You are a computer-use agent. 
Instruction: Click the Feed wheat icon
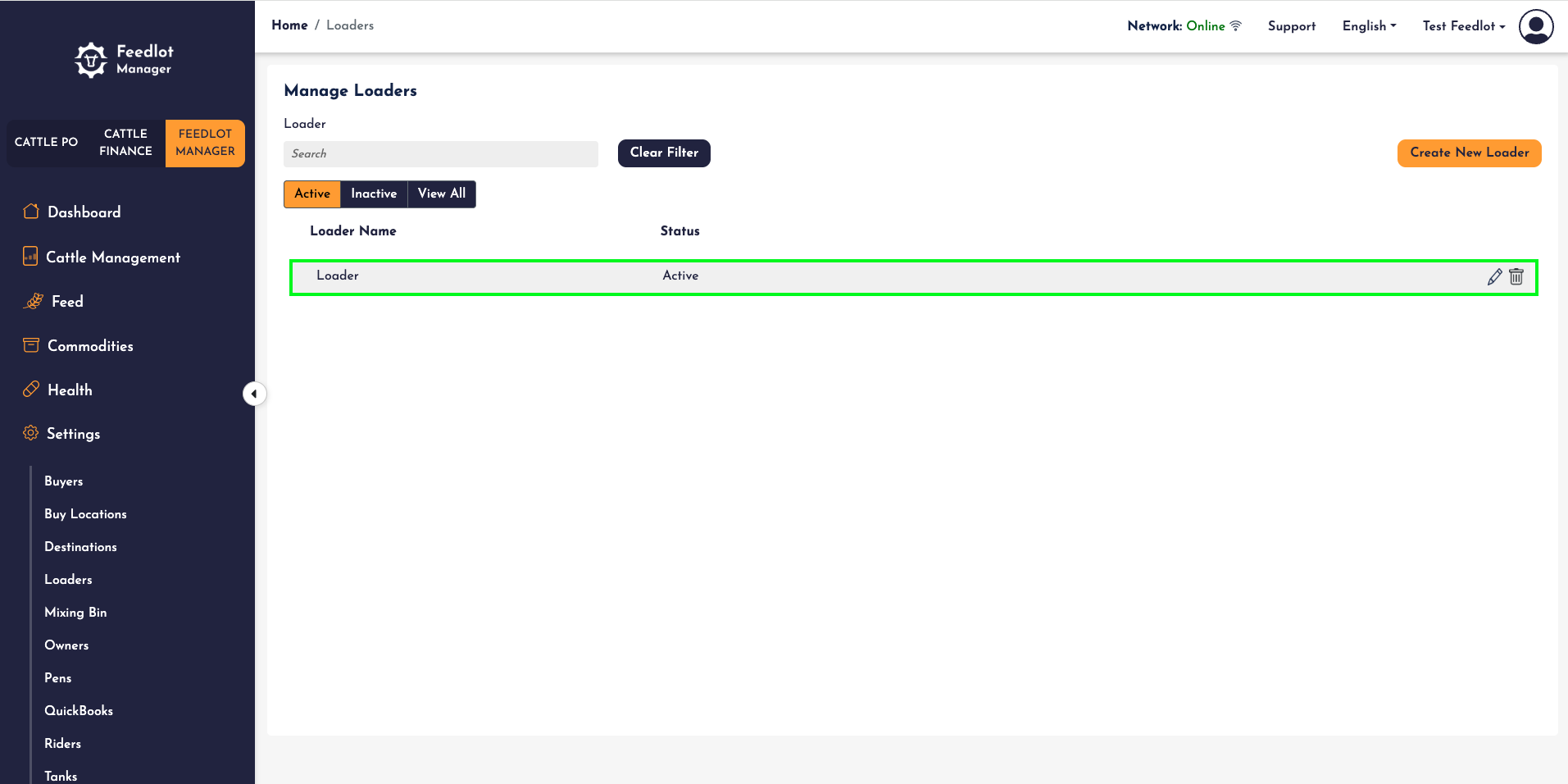pos(34,301)
